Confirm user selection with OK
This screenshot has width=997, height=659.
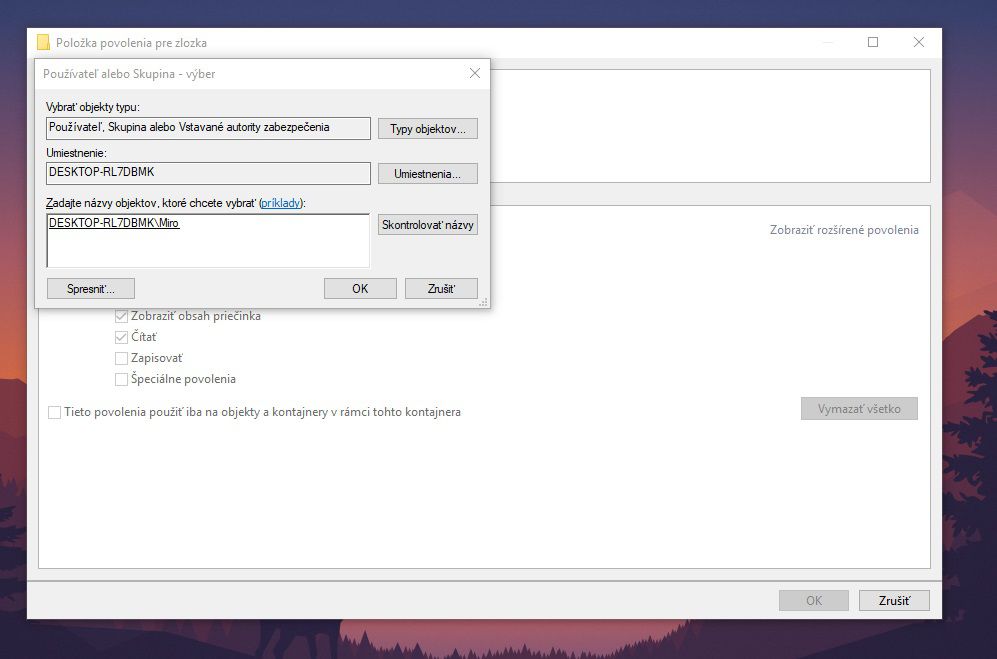point(360,289)
